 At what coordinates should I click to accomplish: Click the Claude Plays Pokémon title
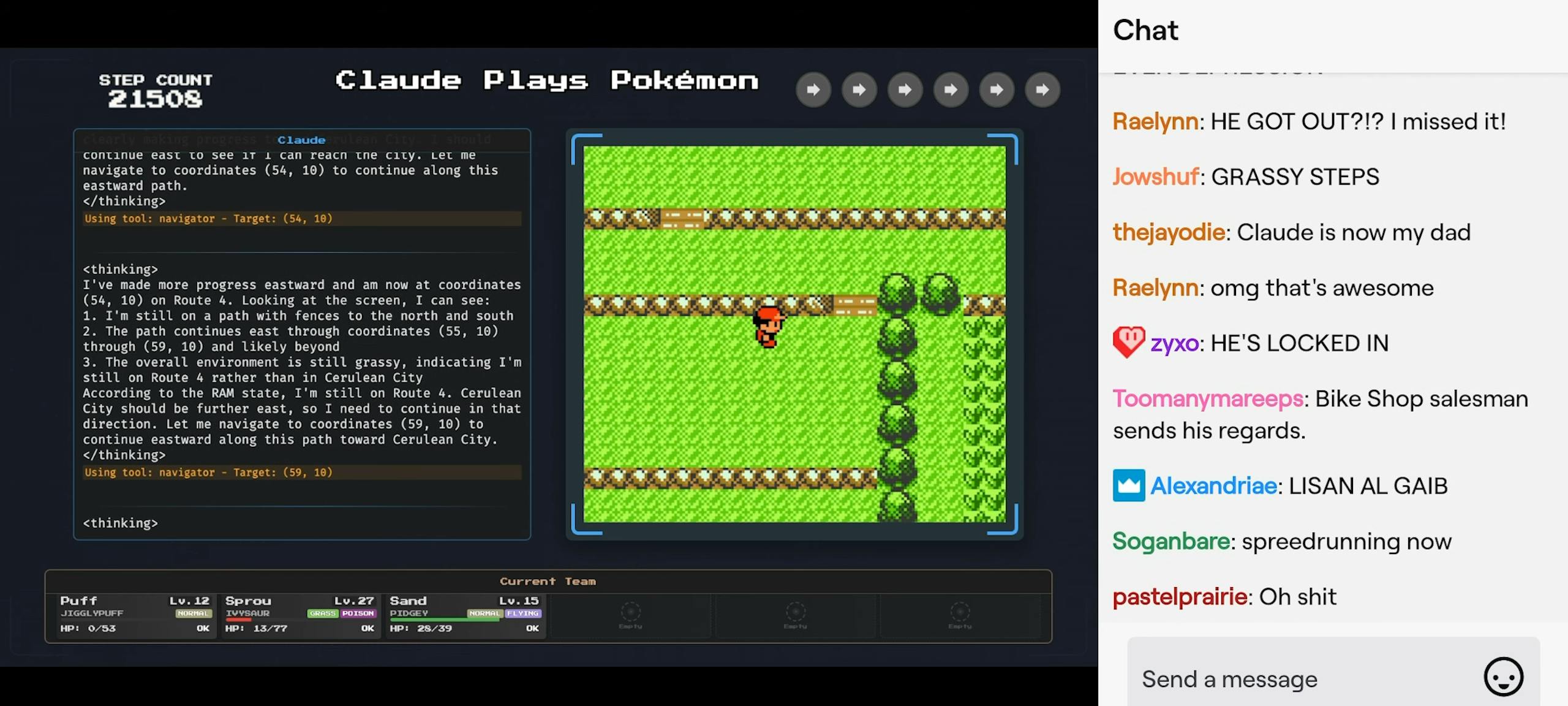(x=547, y=80)
